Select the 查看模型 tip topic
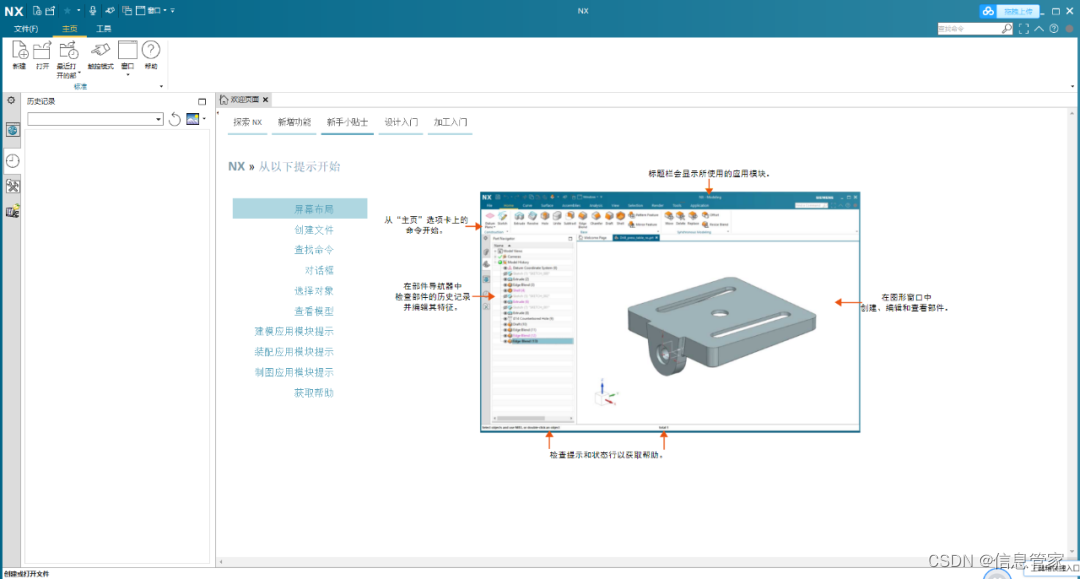This screenshot has height=579, width=1080. (x=314, y=311)
